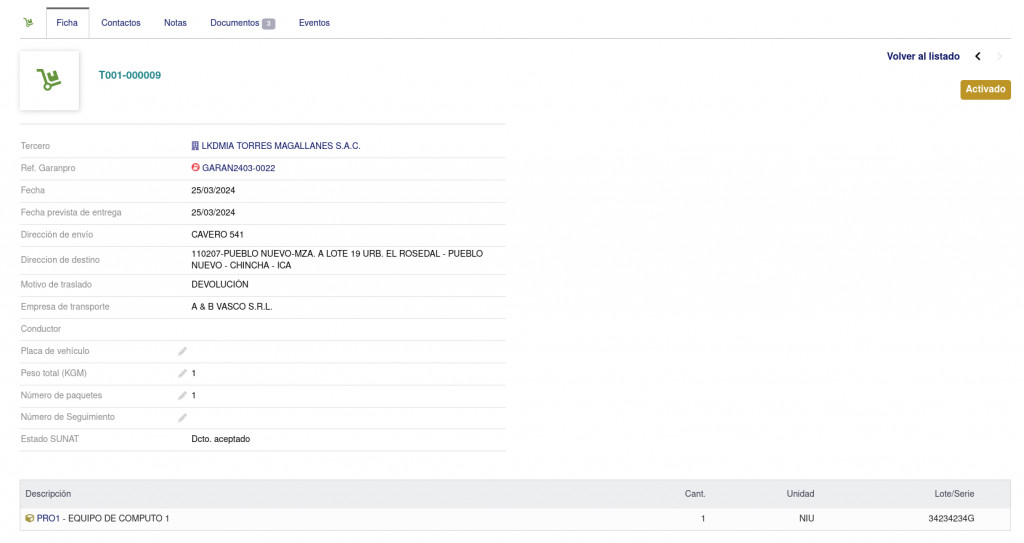Image resolution: width=1024 pixels, height=543 pixels.
Task: Click the Activado status badge
Action: coord(985,90)
